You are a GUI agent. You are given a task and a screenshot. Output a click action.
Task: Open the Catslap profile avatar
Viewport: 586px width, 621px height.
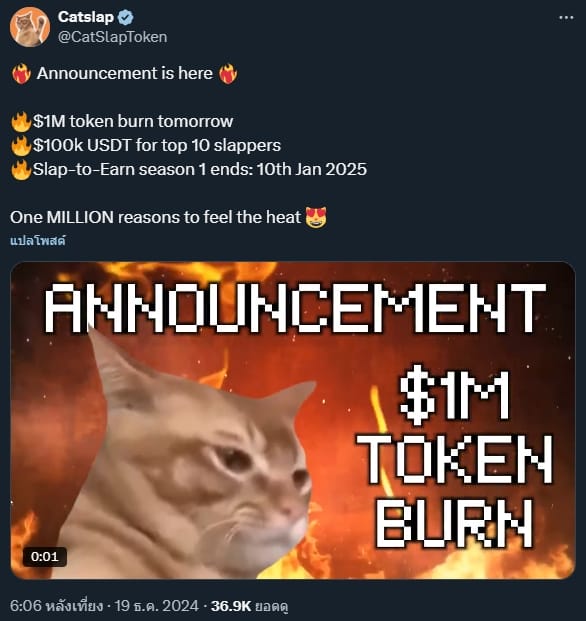pyautogui.click(x=30, y=27)
